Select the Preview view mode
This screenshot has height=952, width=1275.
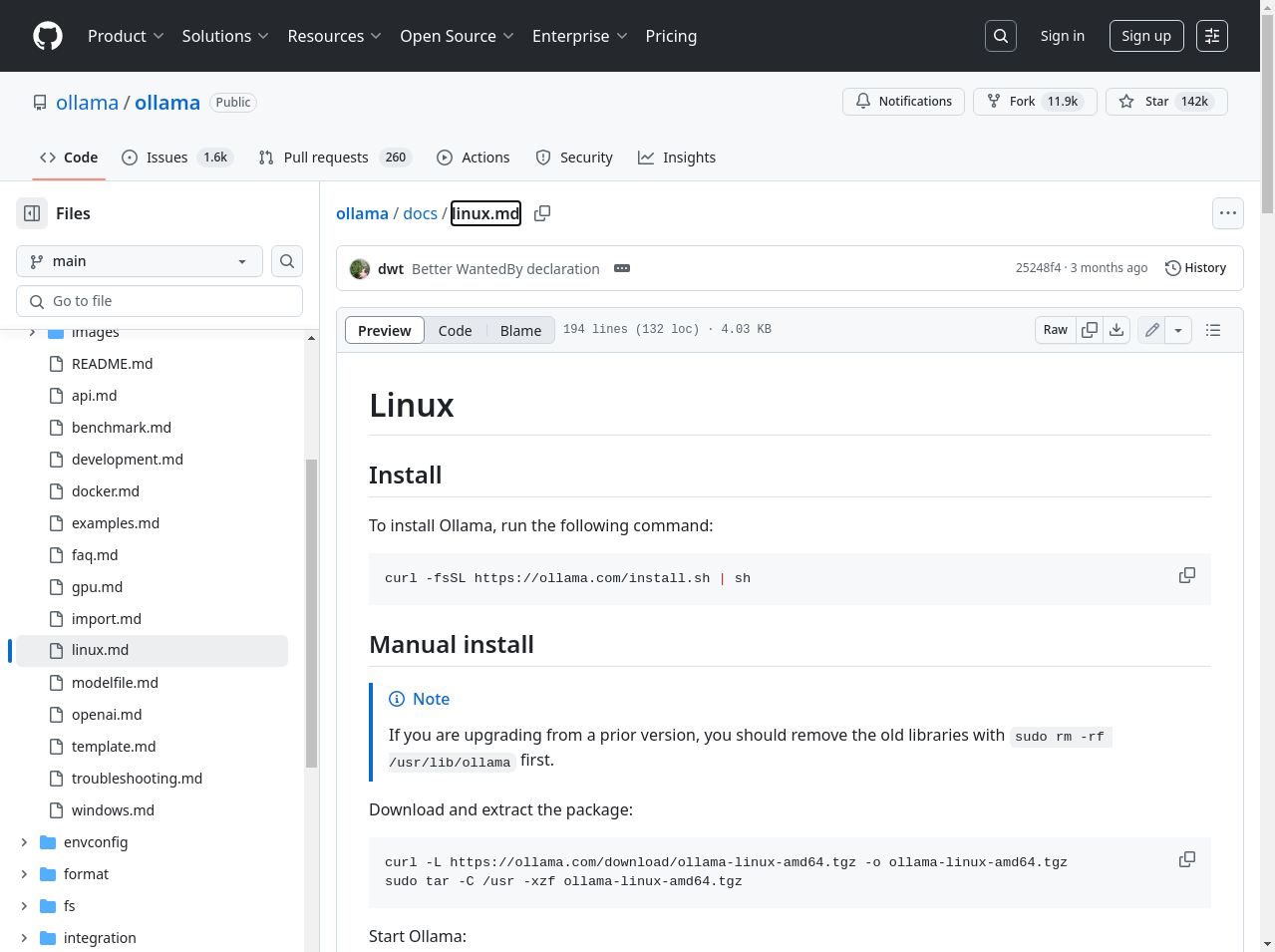(385, 330)
